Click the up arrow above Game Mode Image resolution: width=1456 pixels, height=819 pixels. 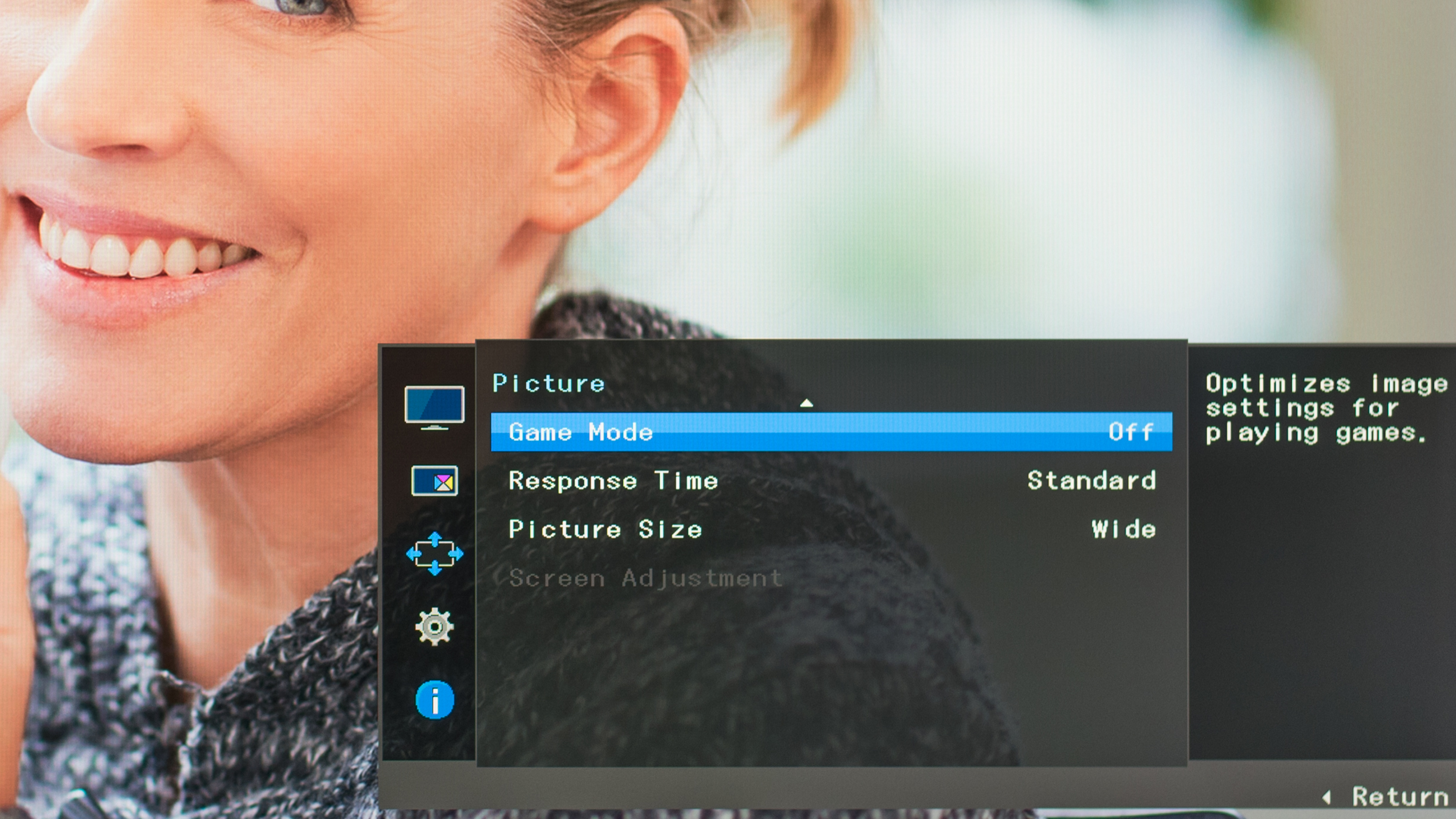click(x=806, y=403)
